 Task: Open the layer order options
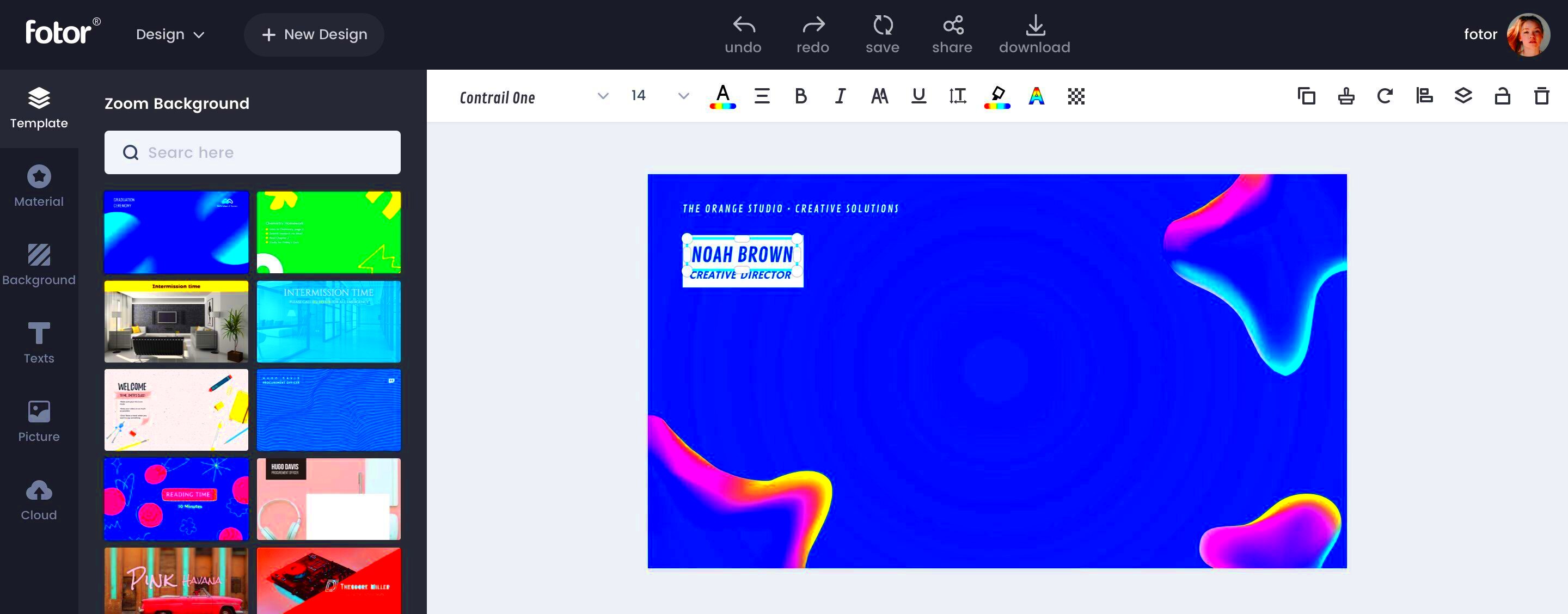coord(1463,96)
